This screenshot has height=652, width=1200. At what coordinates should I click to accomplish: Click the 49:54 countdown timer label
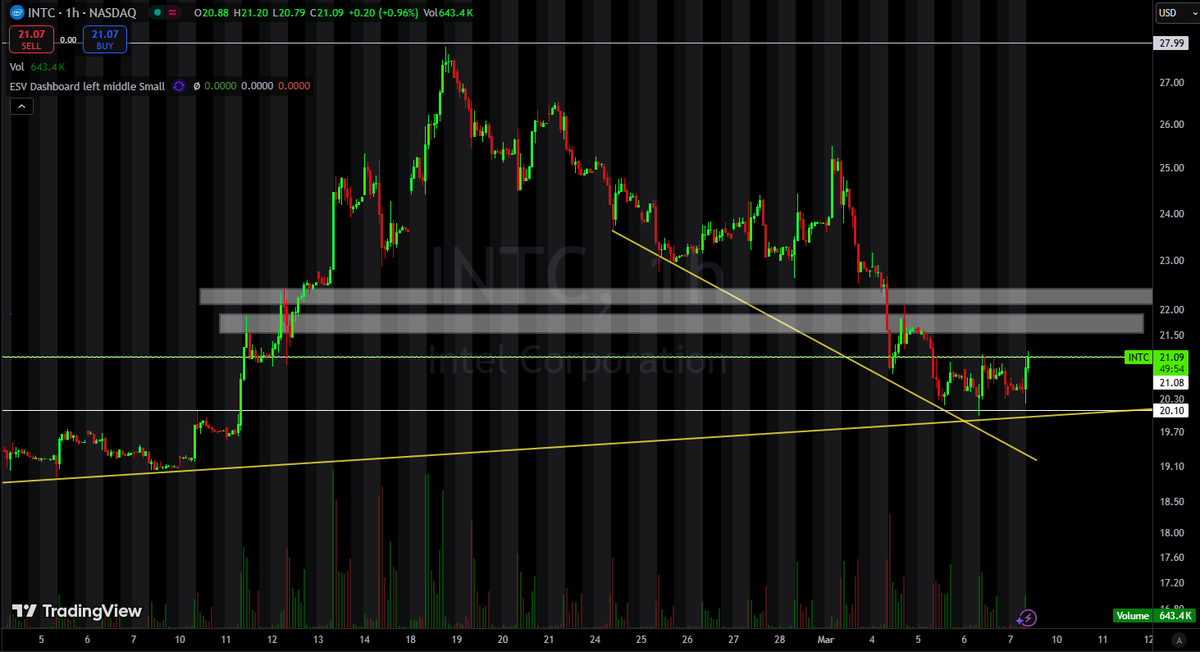pos(1172,369)
